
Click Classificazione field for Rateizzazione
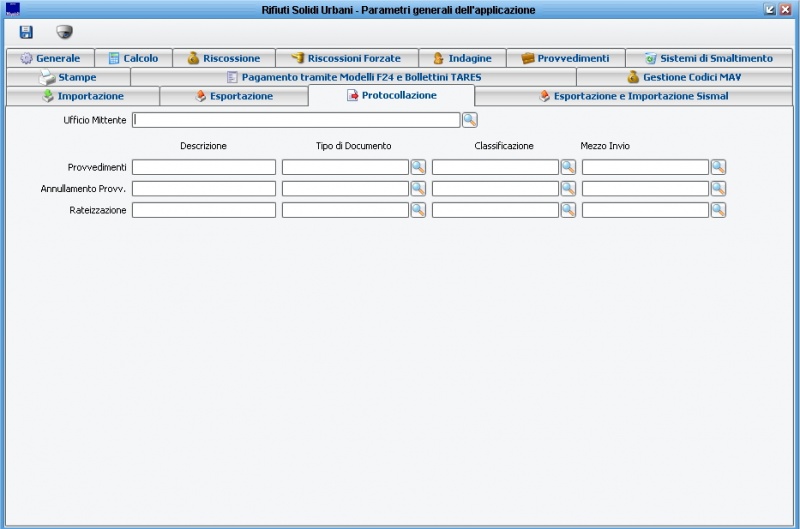pyautogui.click(x=495, y=210)
